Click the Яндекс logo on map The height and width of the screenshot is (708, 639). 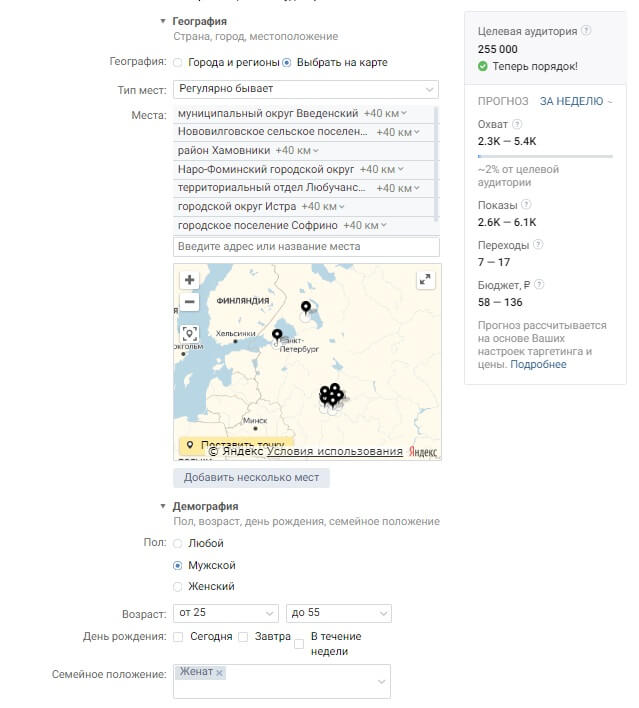point(423,452)
